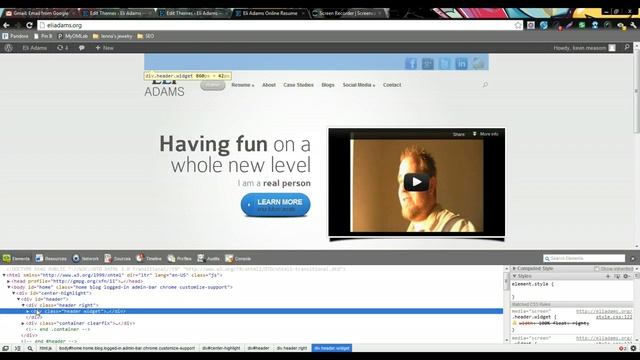Open the Twitter social icon
Image resolution: width=640 pixels, height=360 pixels.
pos(444,63)
